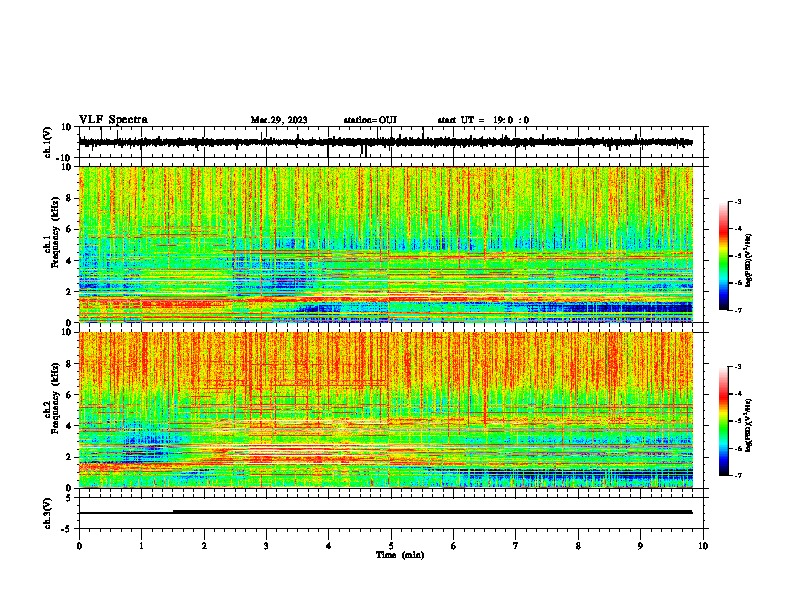Click the ch.2 spectrogram panel
Image resolution: width=792 pixels, height=612 pixels.
pos(386,410)
